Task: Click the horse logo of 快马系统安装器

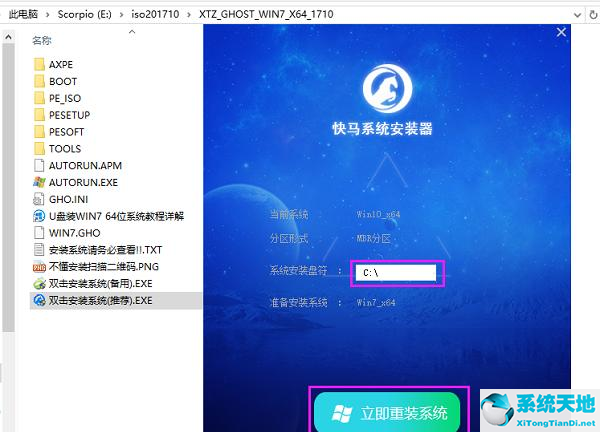Action: pos(387,88)
